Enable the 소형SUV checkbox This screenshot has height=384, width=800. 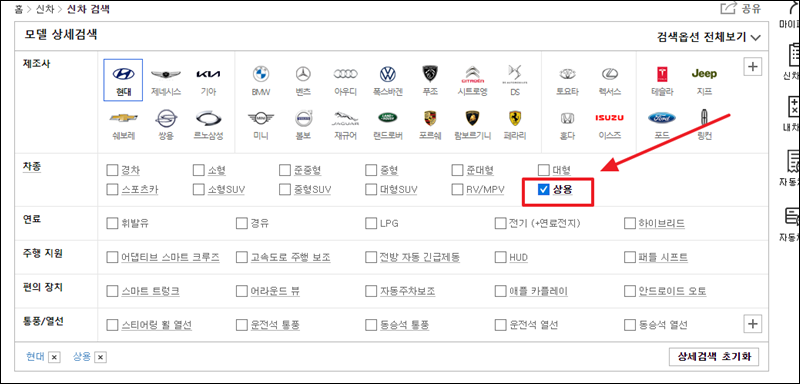[x=198, y=190]
